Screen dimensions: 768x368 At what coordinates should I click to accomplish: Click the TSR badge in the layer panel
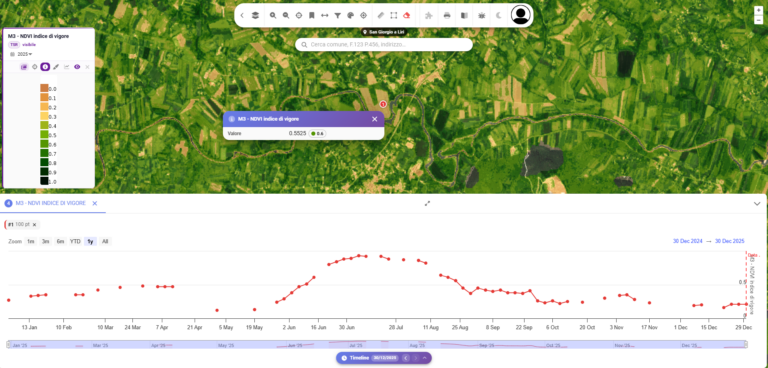pos(14,45)
